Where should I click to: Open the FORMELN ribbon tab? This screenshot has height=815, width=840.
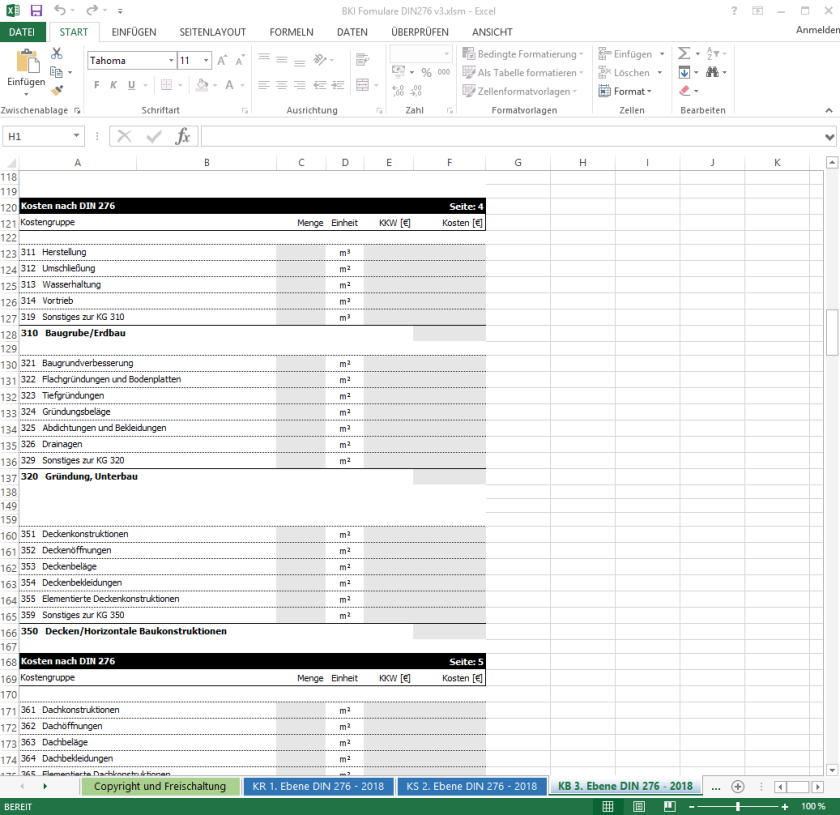click(x=290, y=32)
